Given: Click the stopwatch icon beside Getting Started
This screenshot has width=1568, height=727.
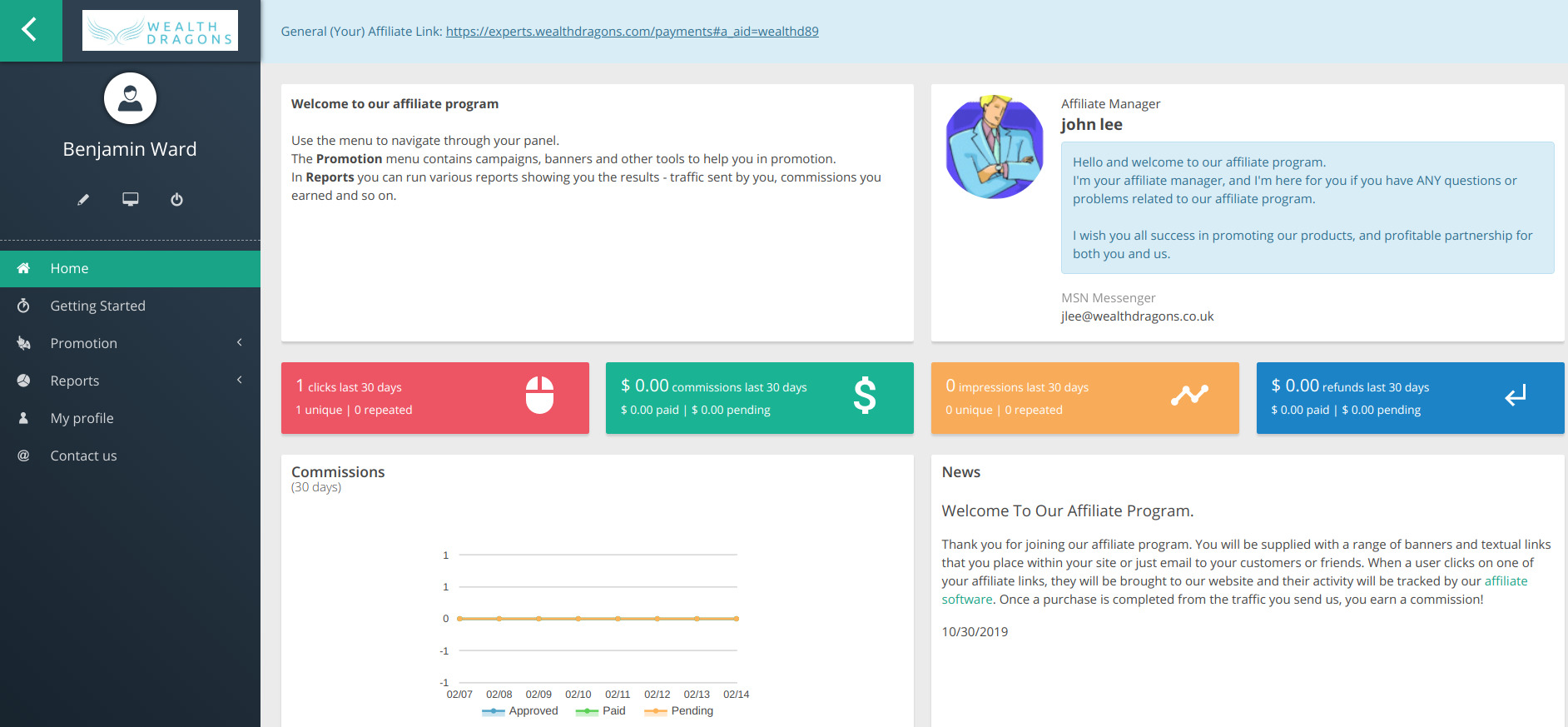Looking at the screenshot, I should [x=23, y=306].
